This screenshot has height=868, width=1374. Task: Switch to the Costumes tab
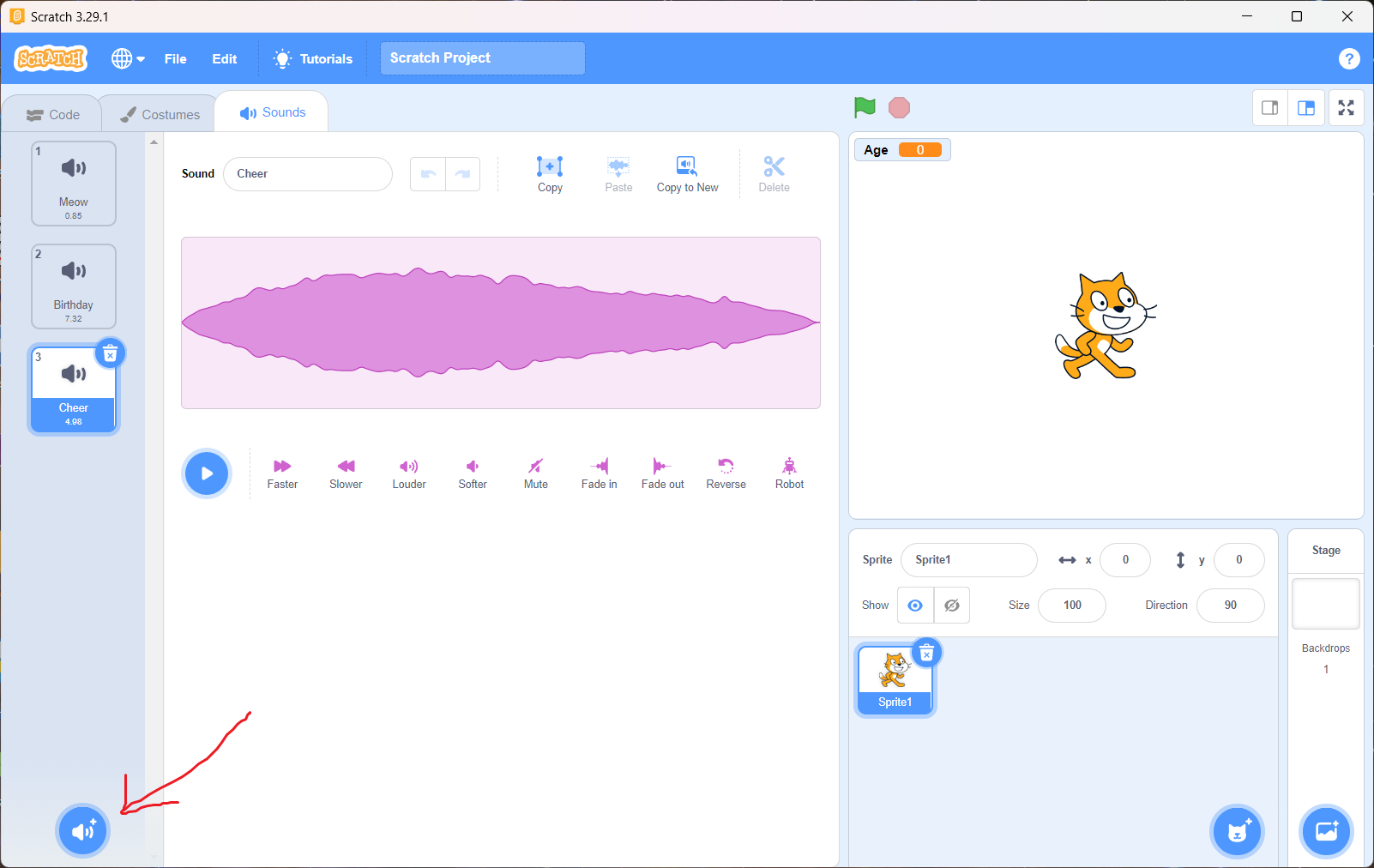click(160, 114)
